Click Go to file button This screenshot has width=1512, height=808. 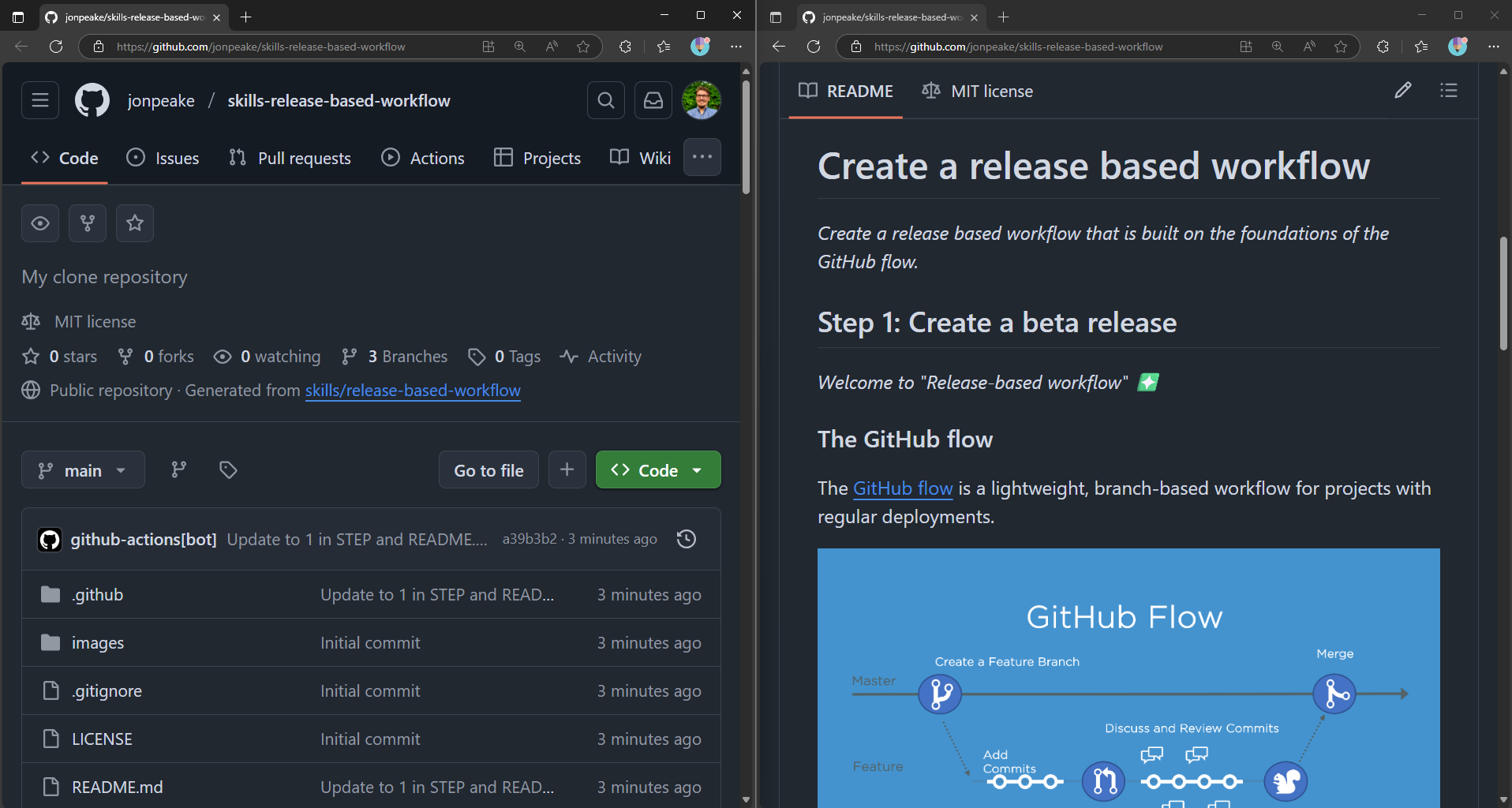point(488,470)
